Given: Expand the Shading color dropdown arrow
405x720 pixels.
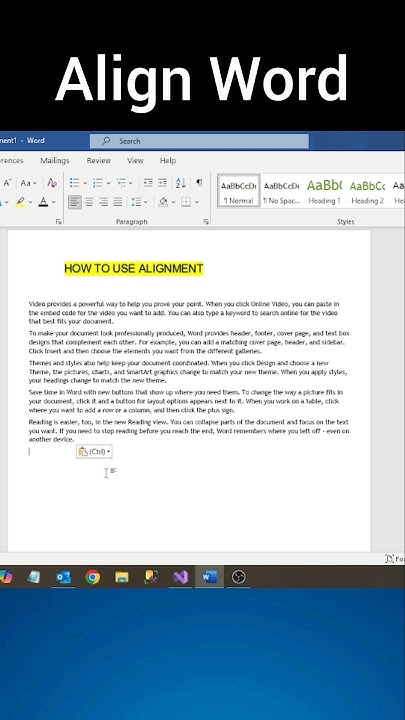Looking at the screenshot, I should tap(173, 202).
